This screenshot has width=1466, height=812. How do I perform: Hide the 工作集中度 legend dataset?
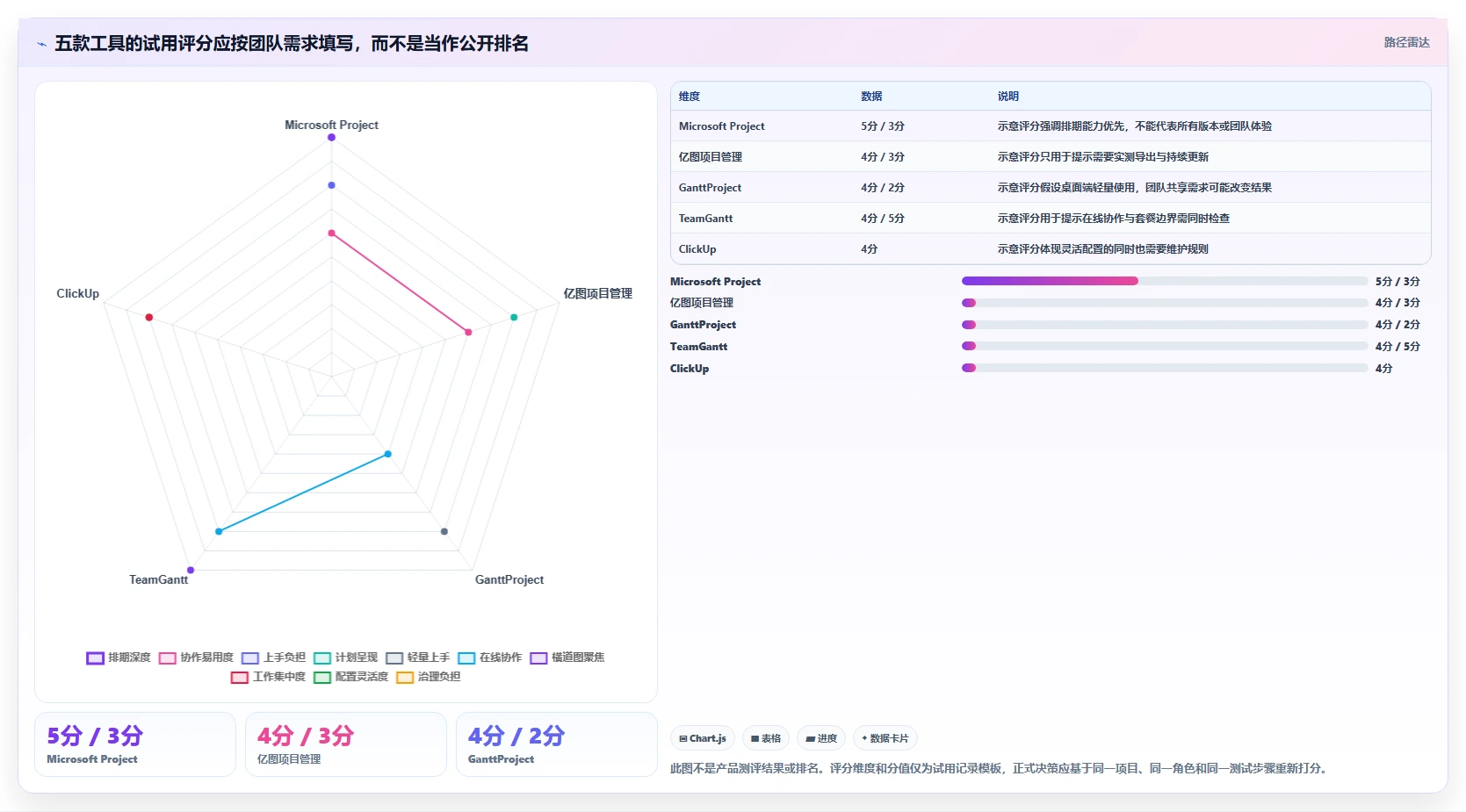coord(268,677)
